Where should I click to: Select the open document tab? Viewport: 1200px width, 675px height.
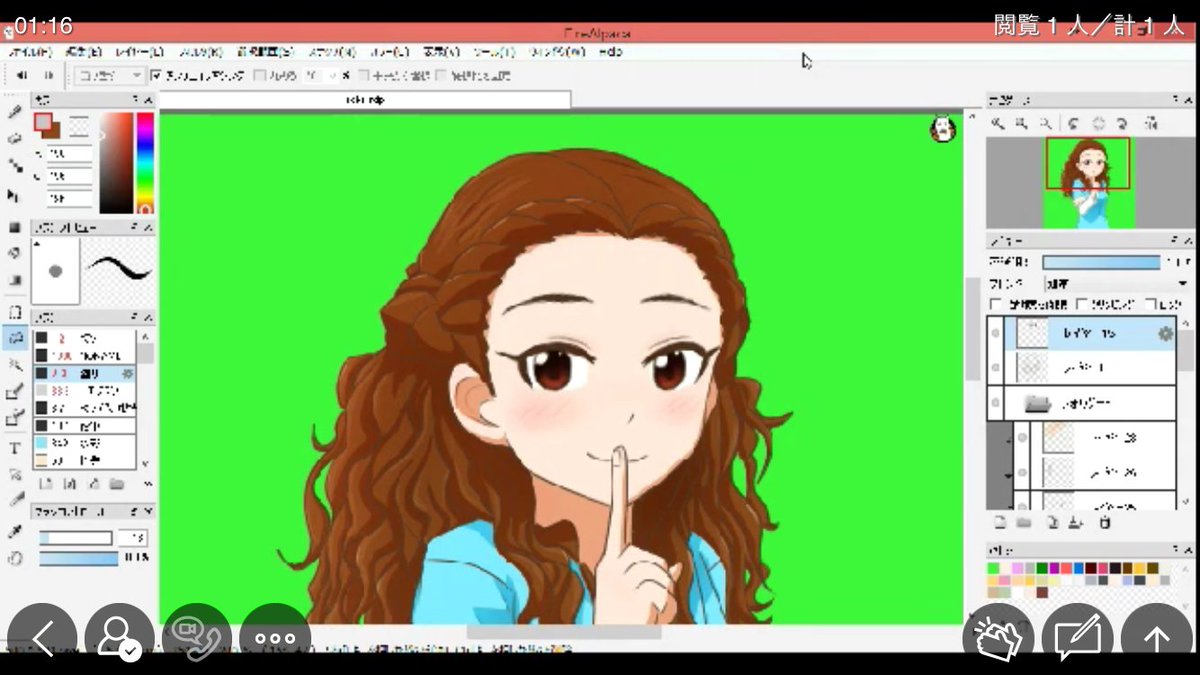coord(365,100)
